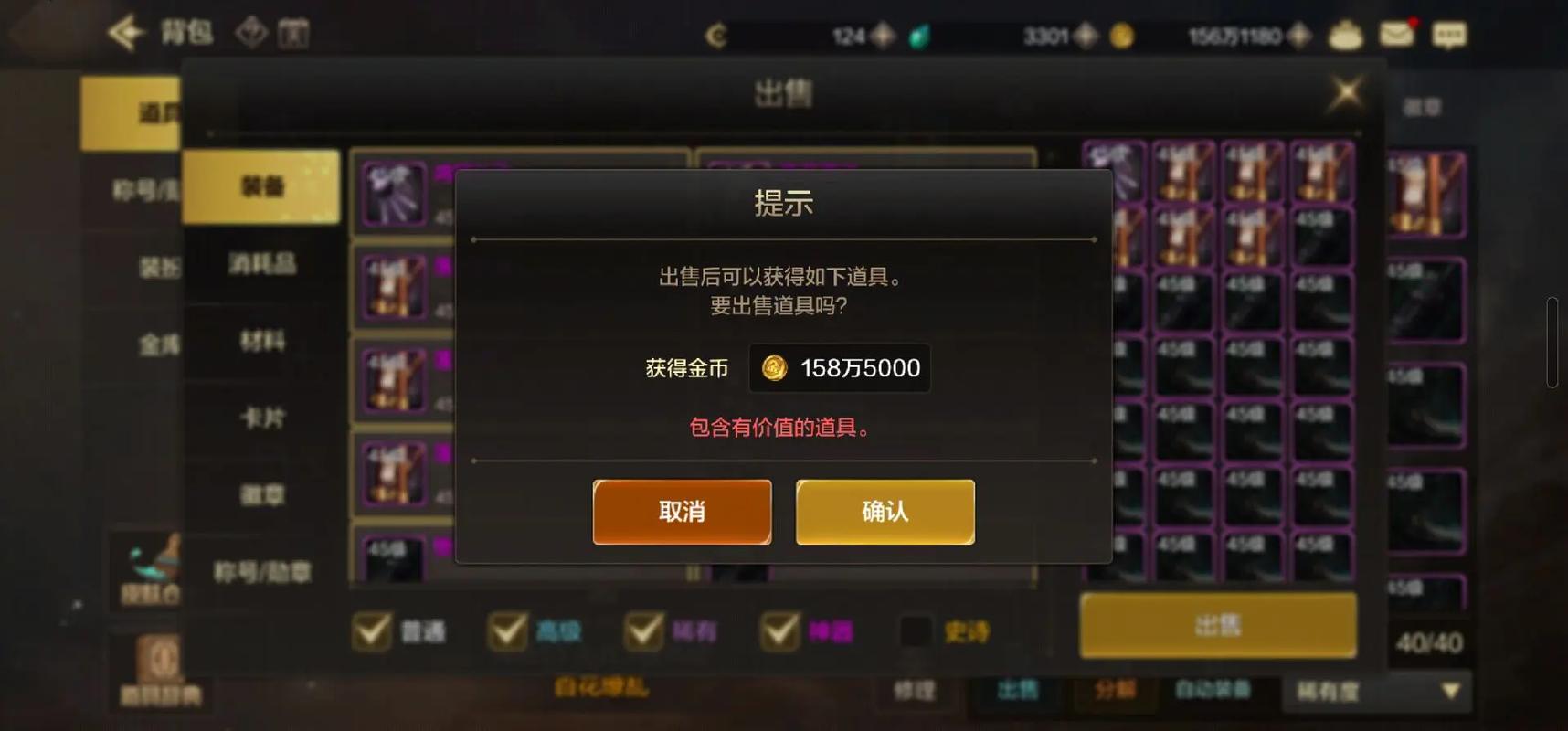This screenshot has height=731, width=1568.
Task: Click the plus icon next to 3301 currency
Action: click(x=1086, y=36)
